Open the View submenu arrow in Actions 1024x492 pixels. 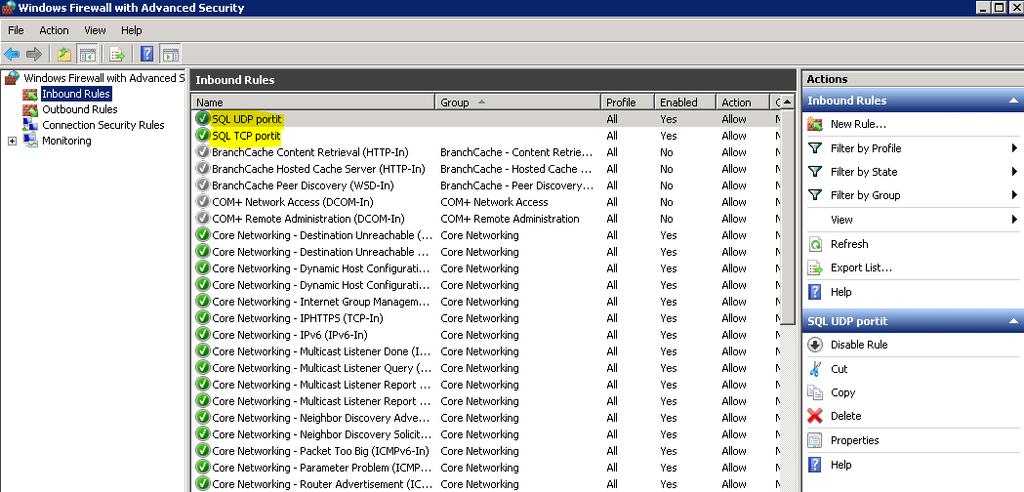pos(1014,220)
